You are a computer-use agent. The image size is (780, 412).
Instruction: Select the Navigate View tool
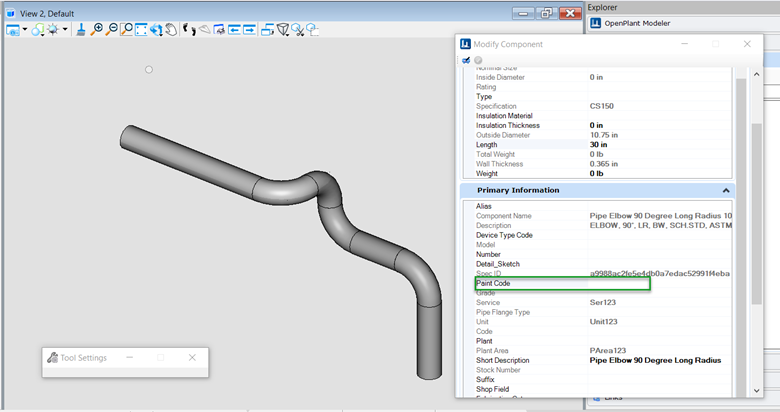[x=219, y=30]
